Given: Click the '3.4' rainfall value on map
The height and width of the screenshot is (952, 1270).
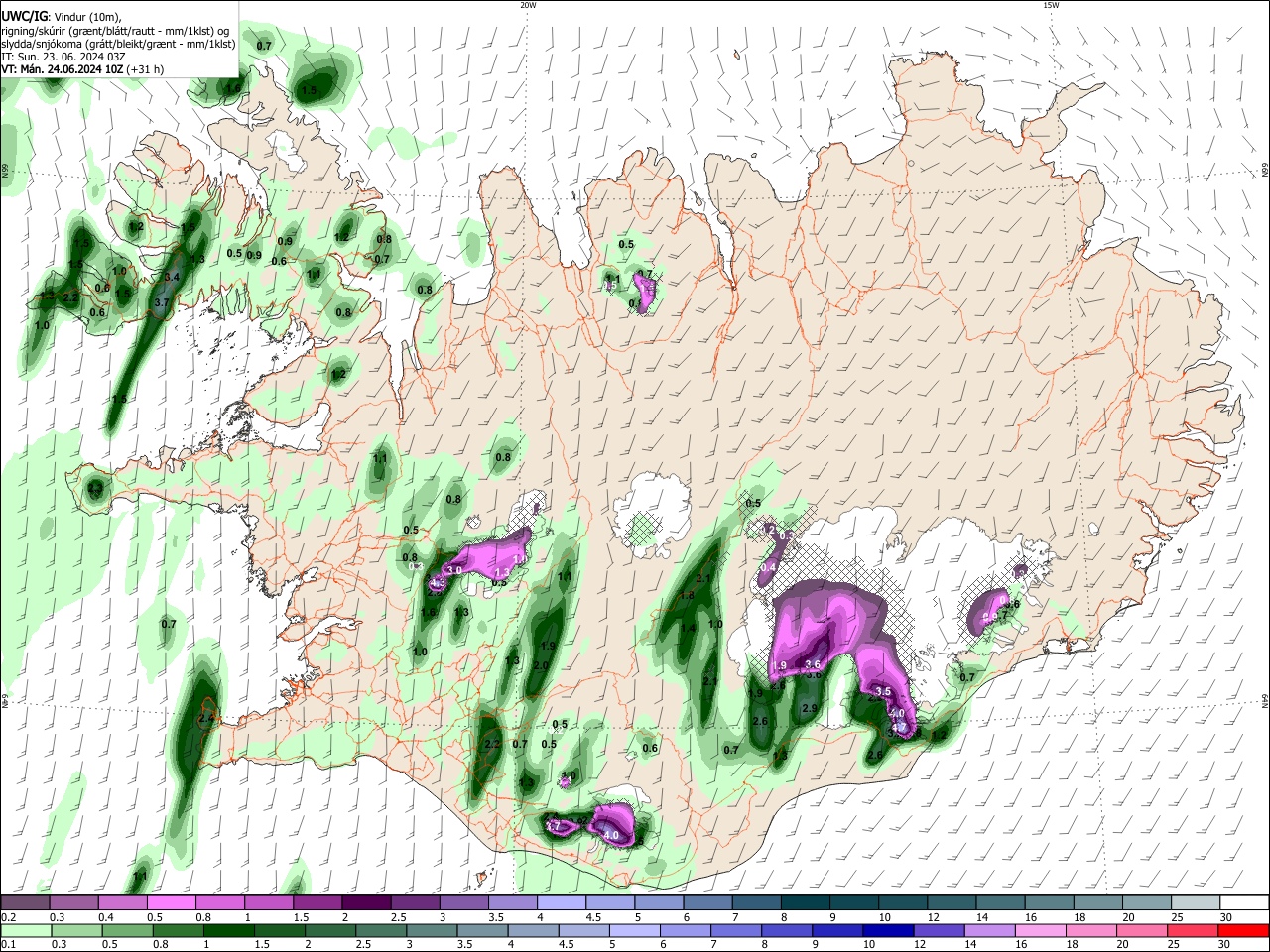Looking at the screenshot, I should (x=172, y=276).
